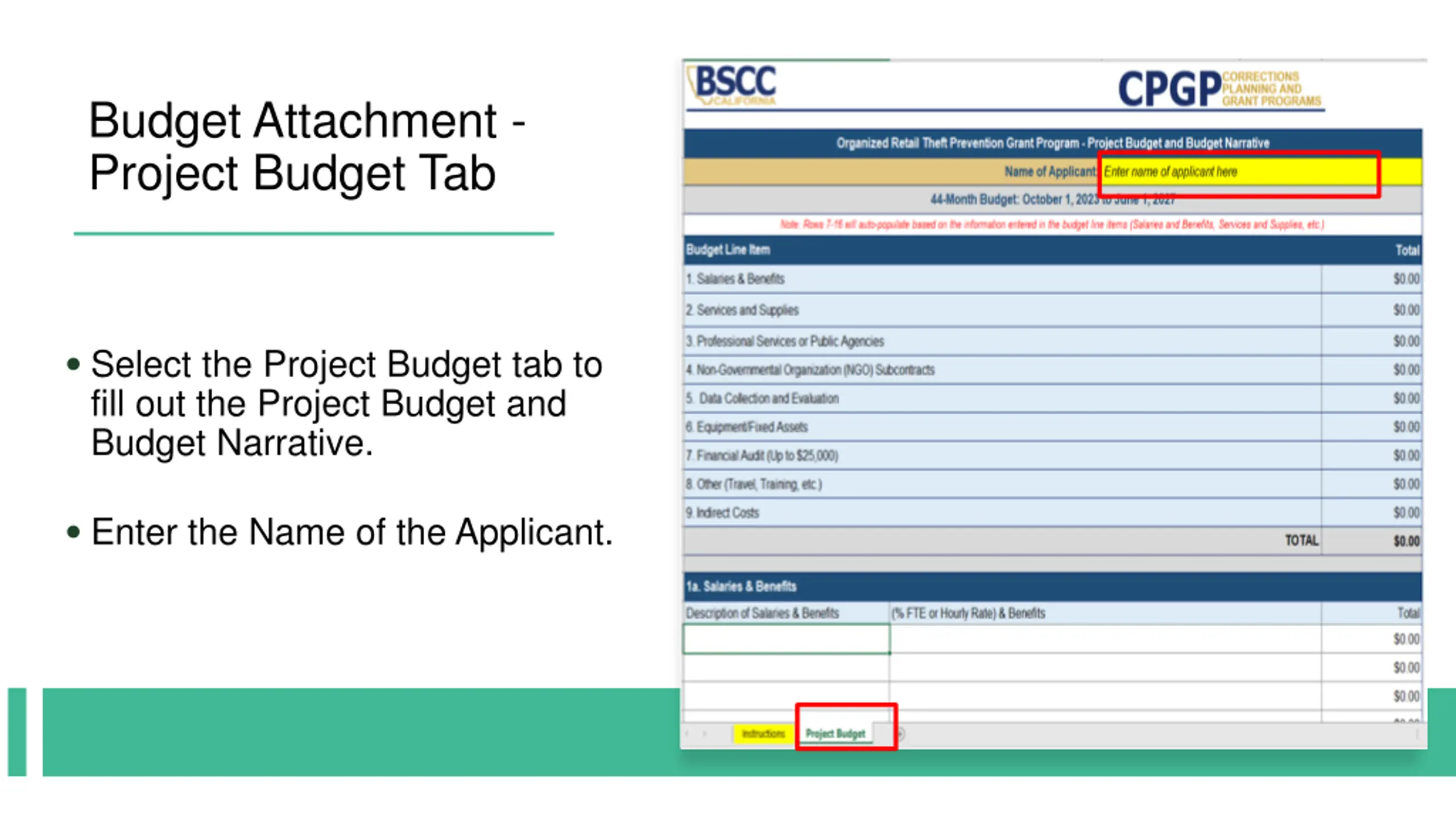Click the next sheet navigation arrow

705,734
